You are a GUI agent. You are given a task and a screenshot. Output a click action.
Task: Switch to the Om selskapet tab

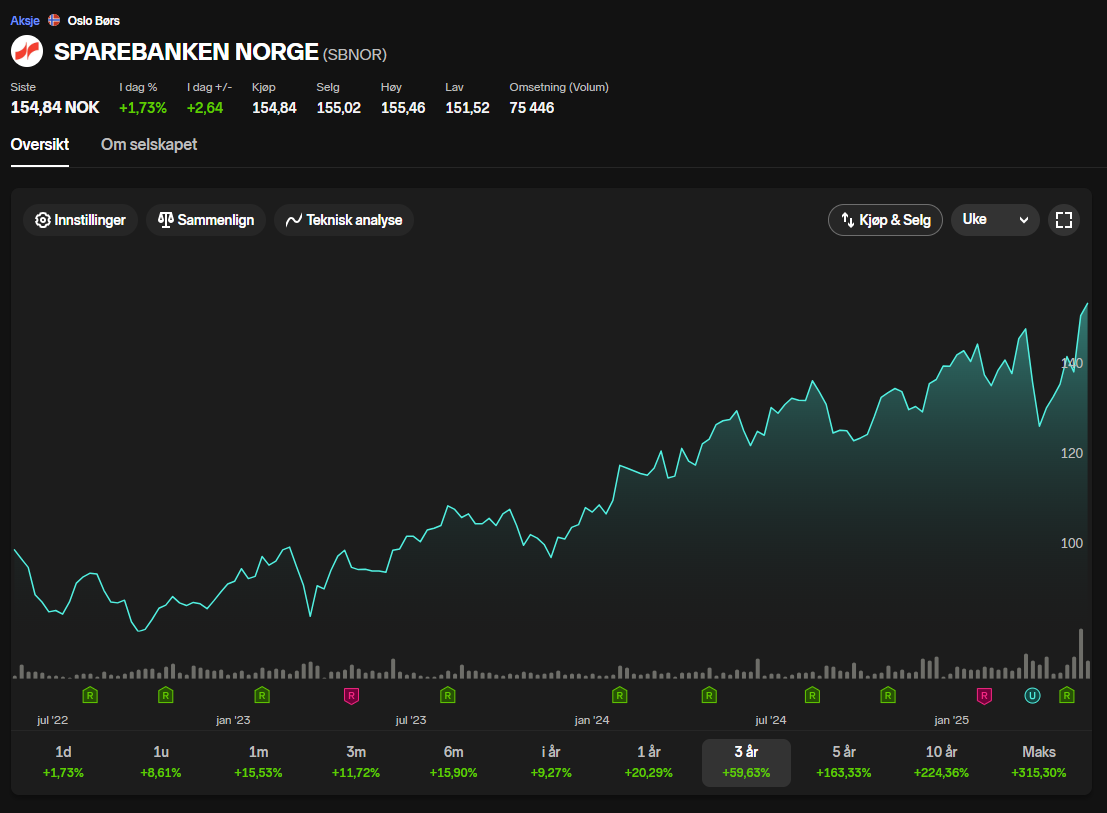pos(149,145)
